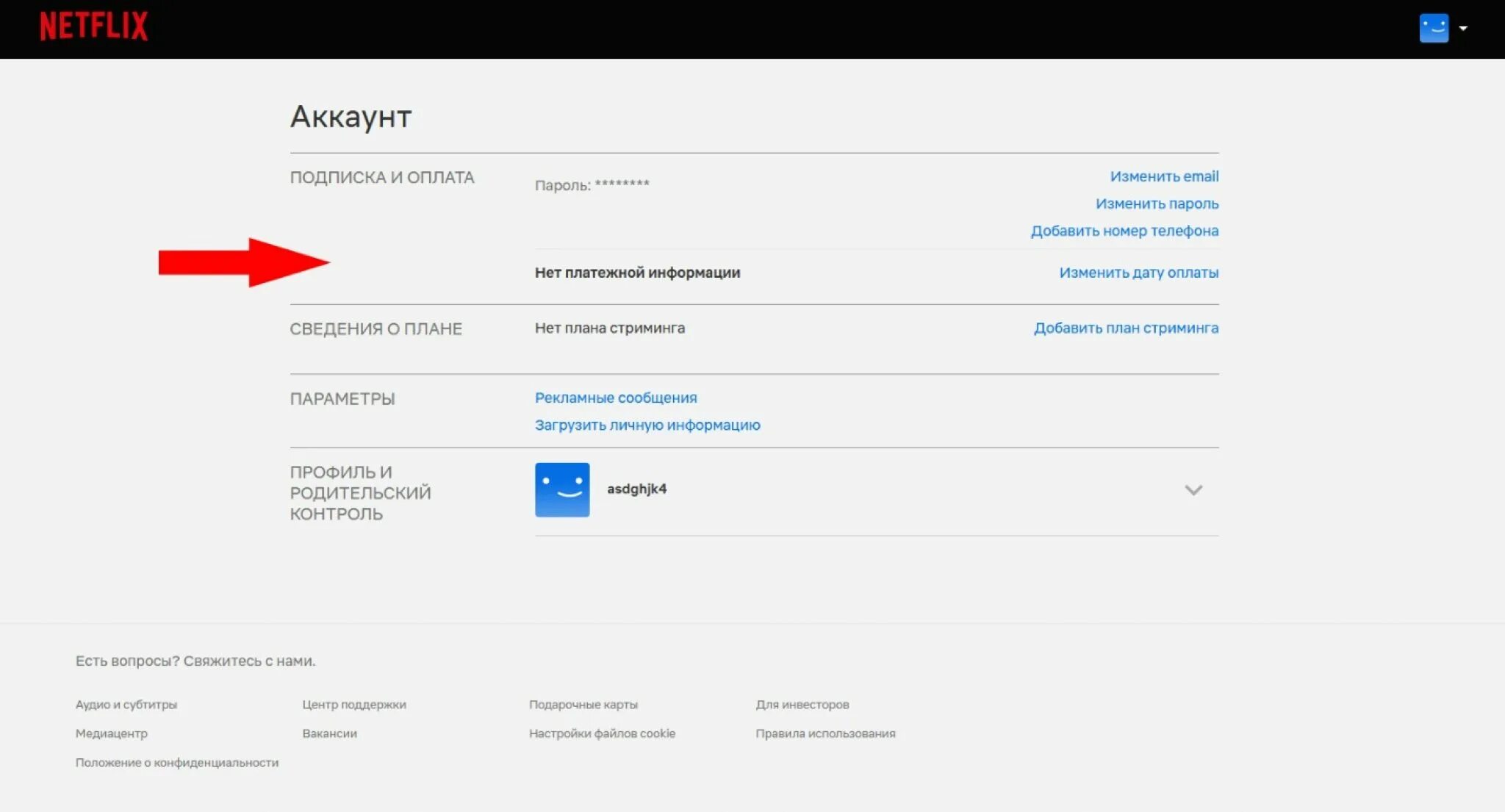1505x812 pixels.
Task: Click Добавить план стриминга
Action: click(x=1126, y=328)
